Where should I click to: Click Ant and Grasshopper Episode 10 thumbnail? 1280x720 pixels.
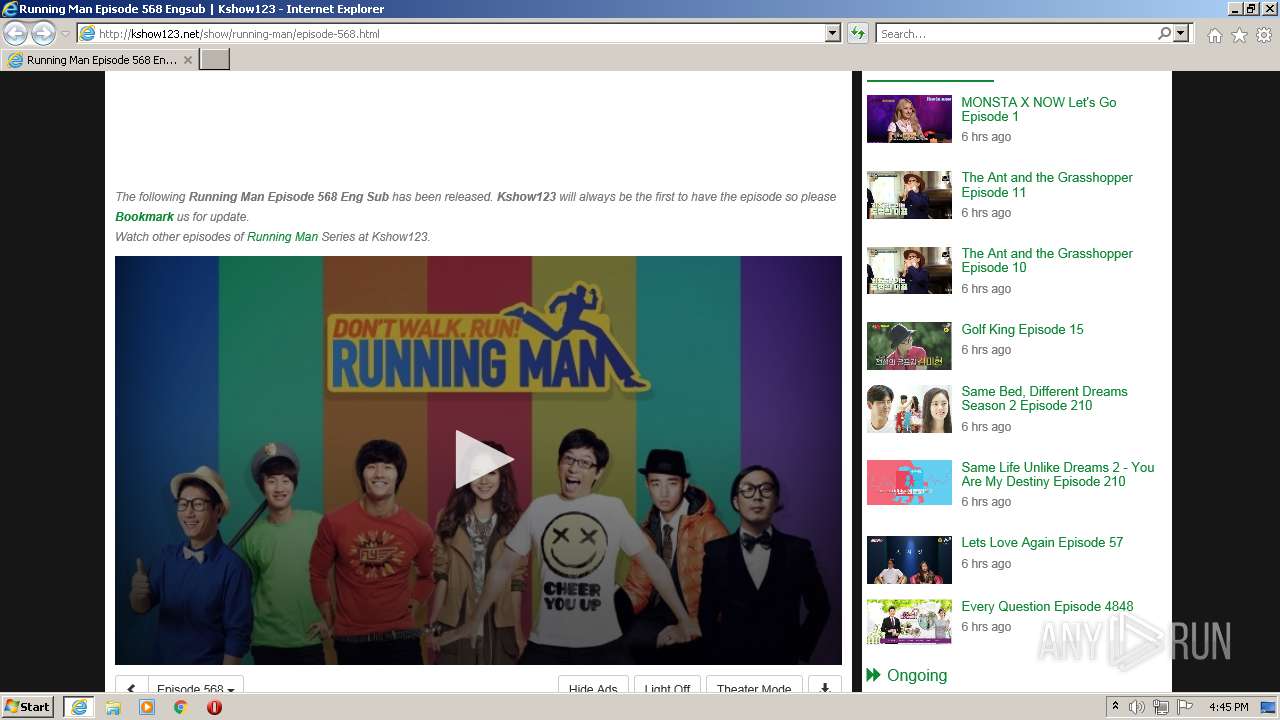909,270
